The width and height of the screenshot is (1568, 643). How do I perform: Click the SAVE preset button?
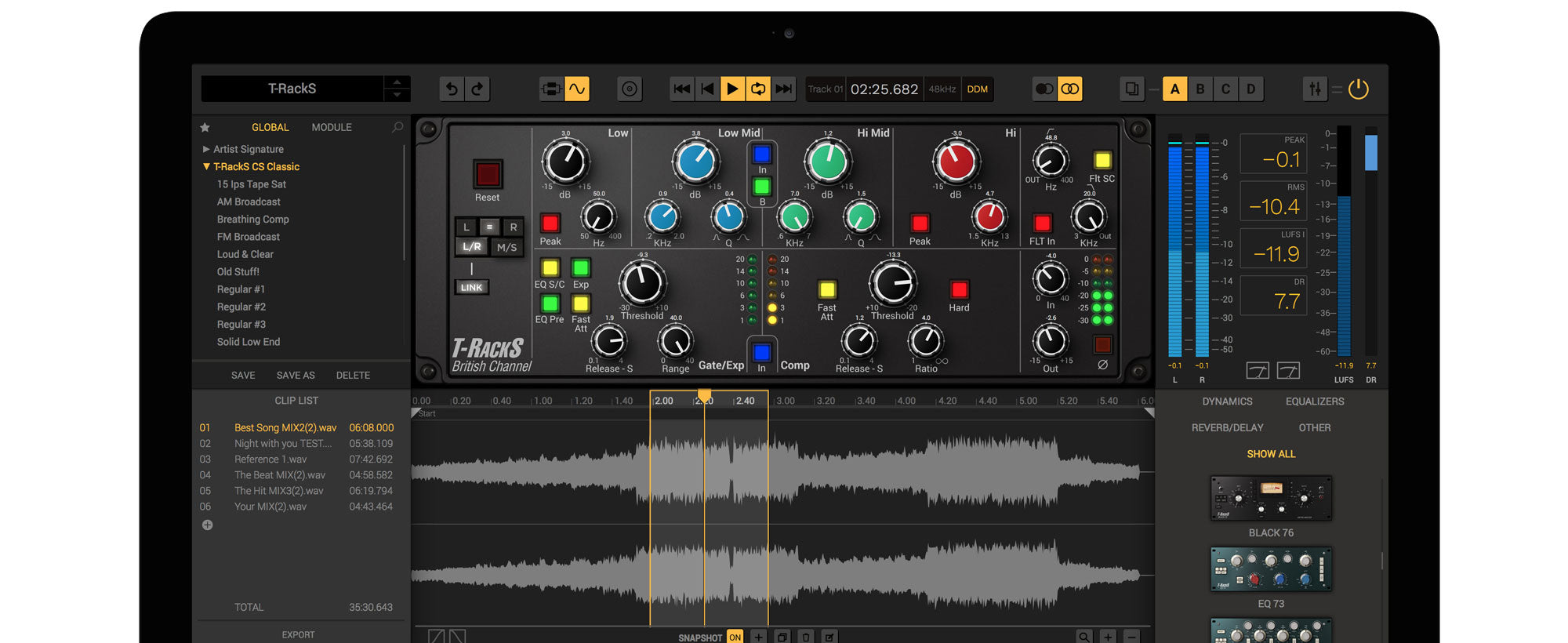(x=243, y=376)
